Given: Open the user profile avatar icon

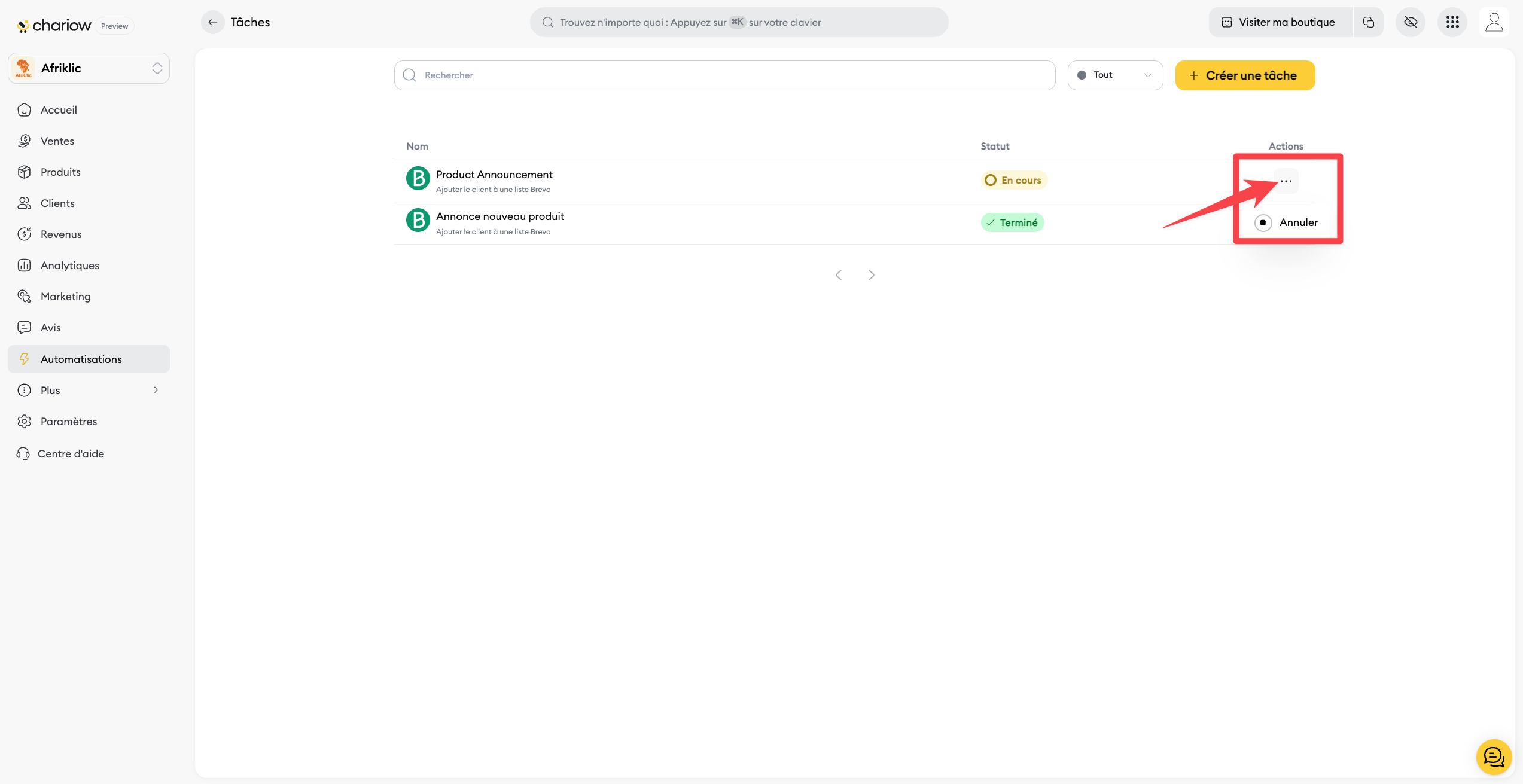Looking at the screenshot, I should click(x=1494, y=22).
